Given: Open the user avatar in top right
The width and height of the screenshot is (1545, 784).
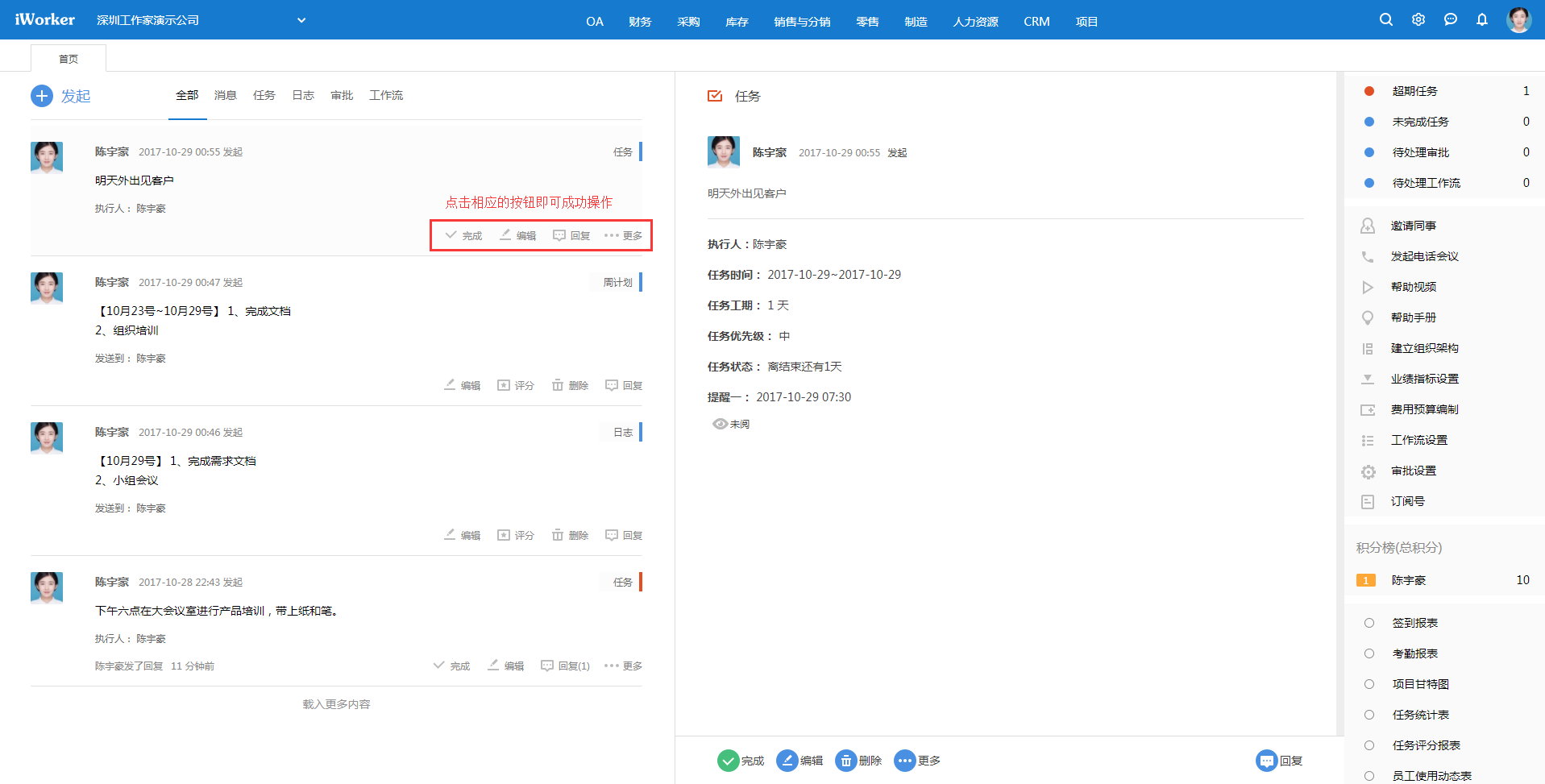Looking at the screenshot, I should 1518,19.
